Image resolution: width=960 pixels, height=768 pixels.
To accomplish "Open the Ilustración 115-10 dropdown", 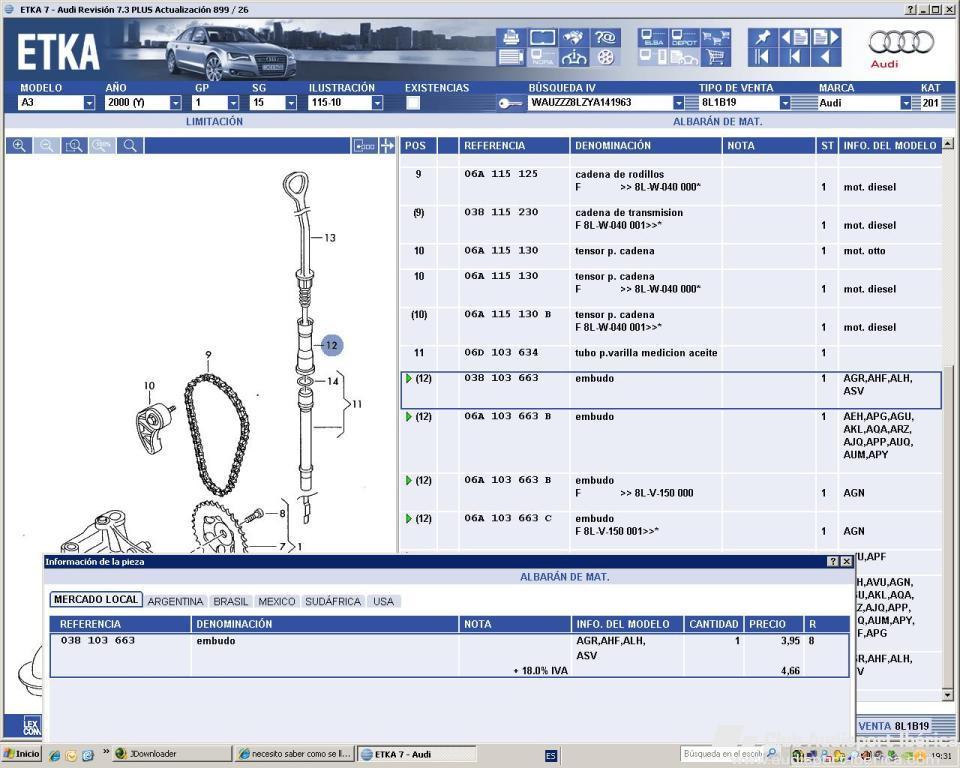I will tap(377, 103).
